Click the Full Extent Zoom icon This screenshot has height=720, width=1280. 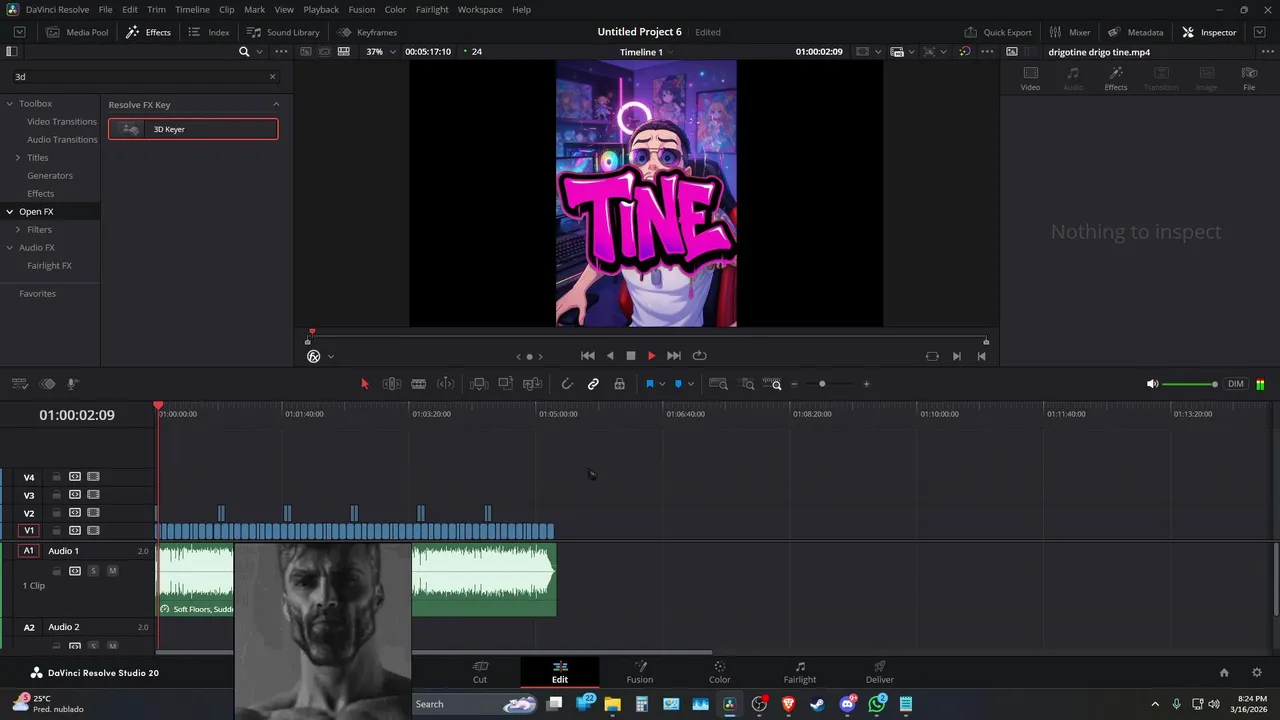[718, 384]
